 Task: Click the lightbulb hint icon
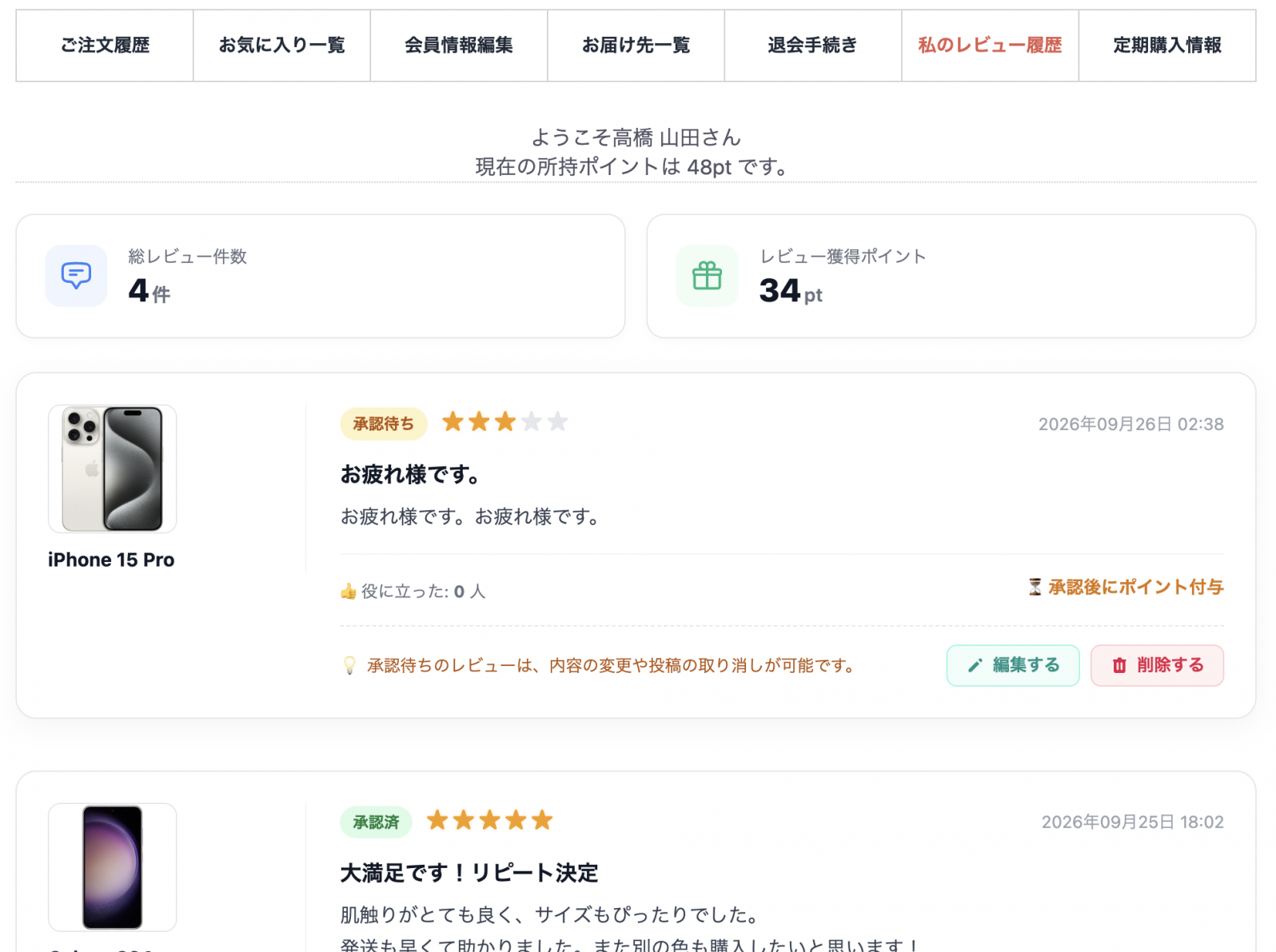(349, 666)
